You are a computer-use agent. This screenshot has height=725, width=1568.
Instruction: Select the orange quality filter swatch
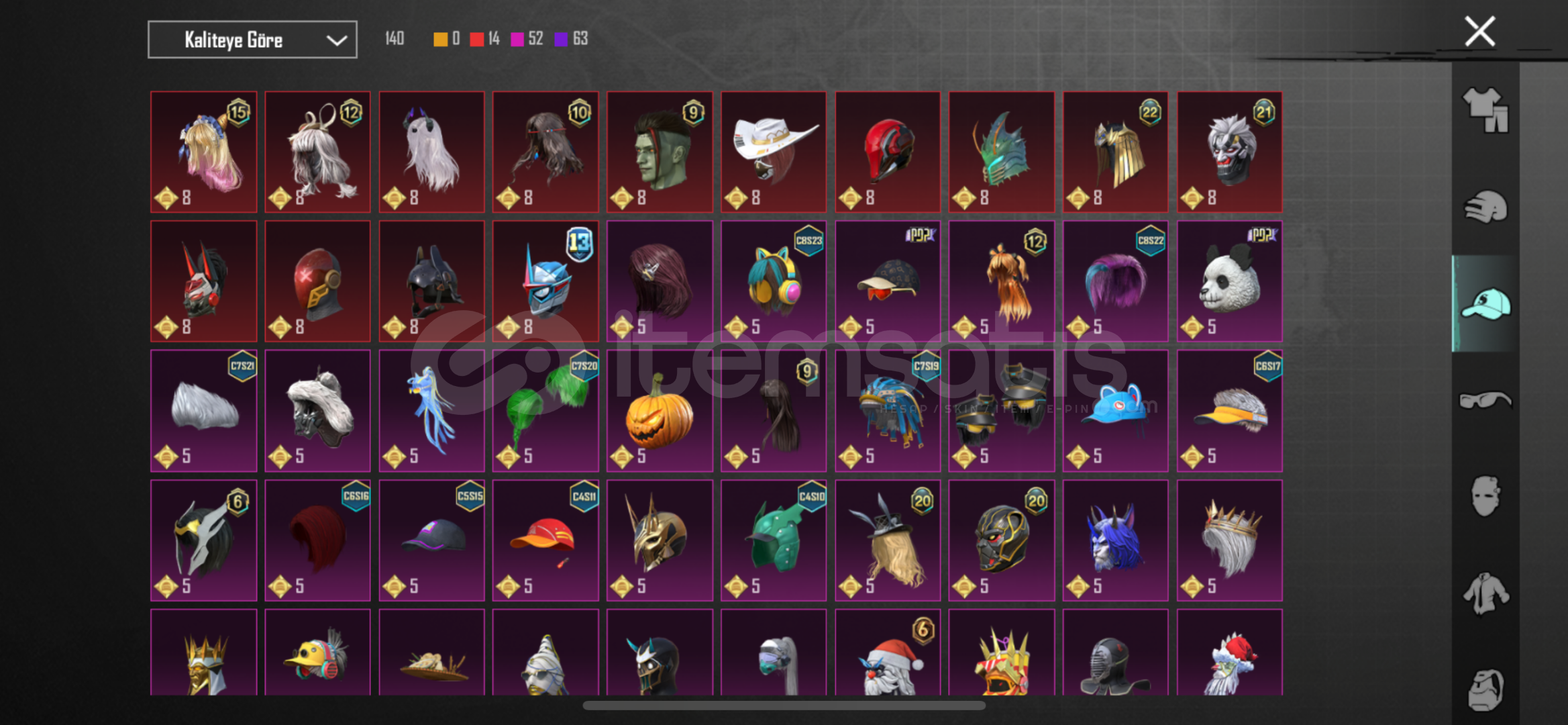click(441, 39)
